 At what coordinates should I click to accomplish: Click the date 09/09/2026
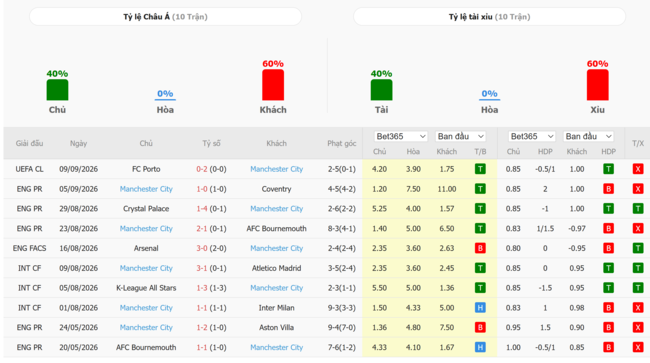tap(78, 169)
